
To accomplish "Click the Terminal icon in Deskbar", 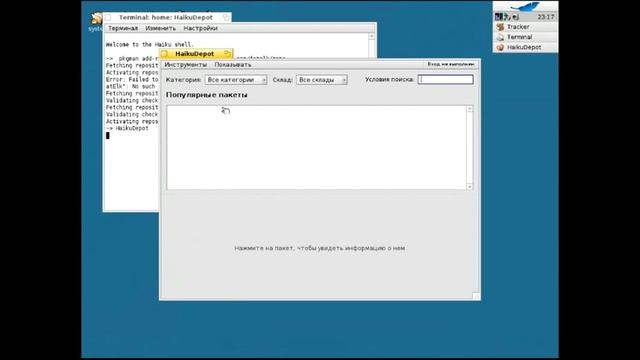I will pos(500,37).
